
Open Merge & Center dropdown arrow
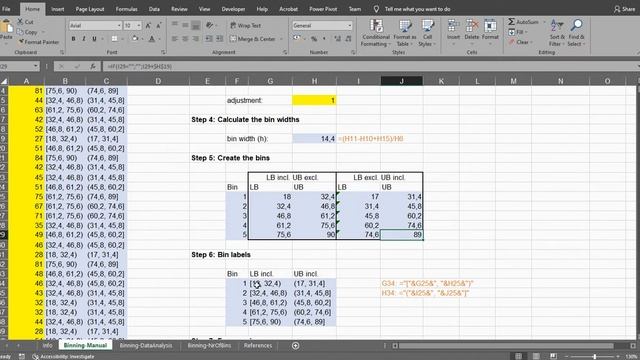(281, 39)
